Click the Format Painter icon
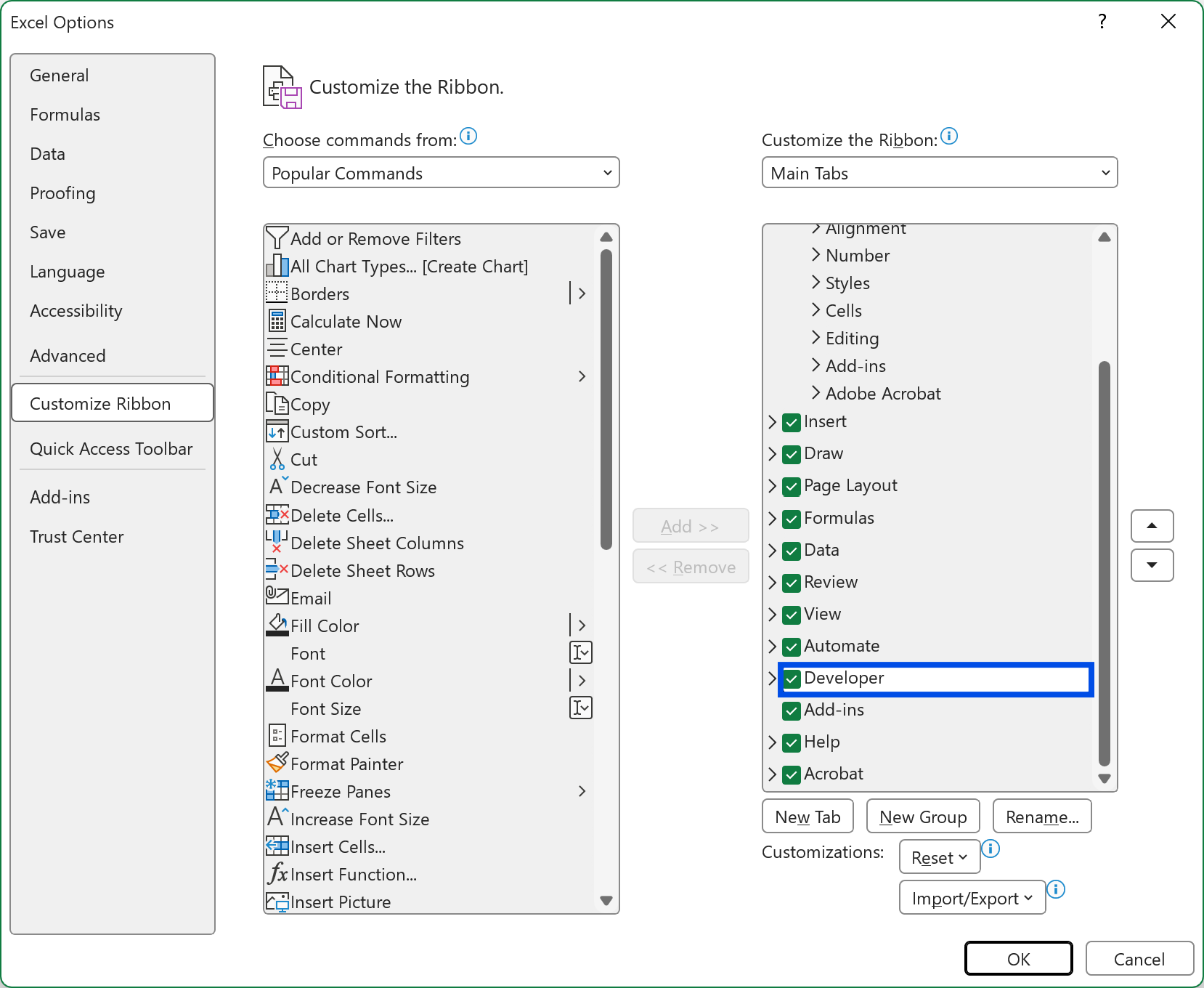The width and height of the screenshot is (1204, 988). 277,763
